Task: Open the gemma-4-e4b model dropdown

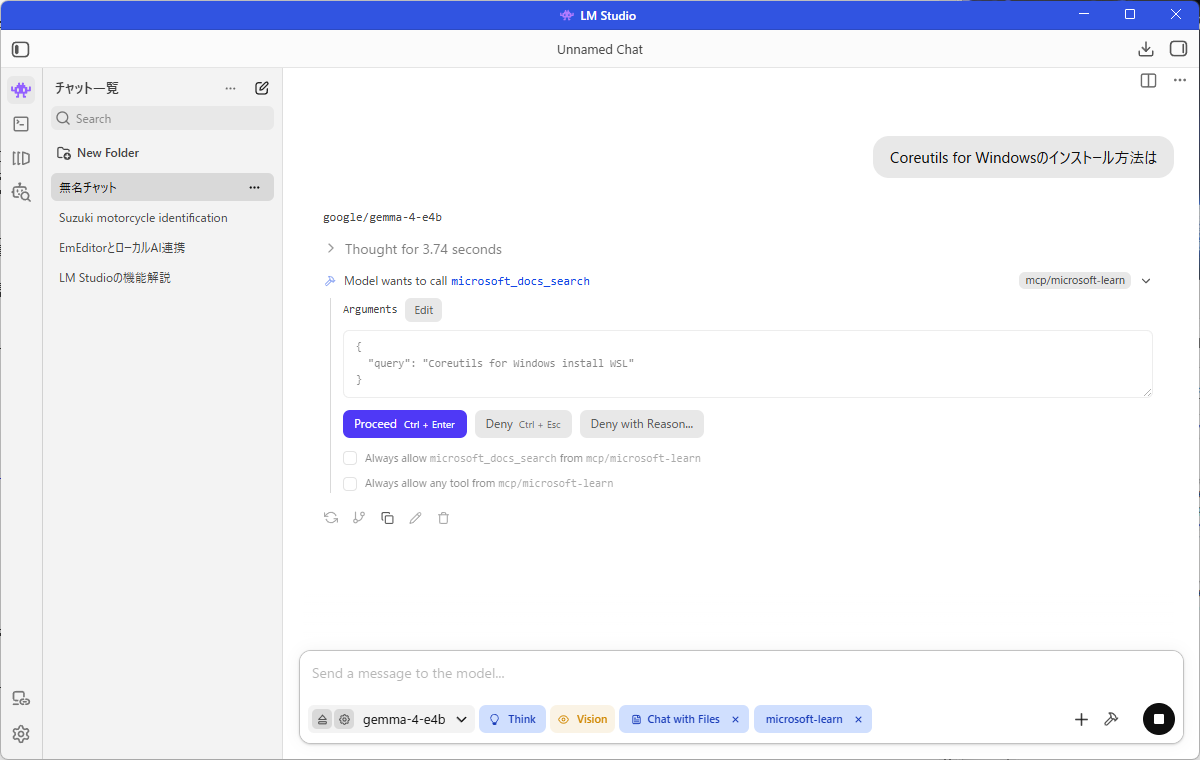Action: (415, 719)
